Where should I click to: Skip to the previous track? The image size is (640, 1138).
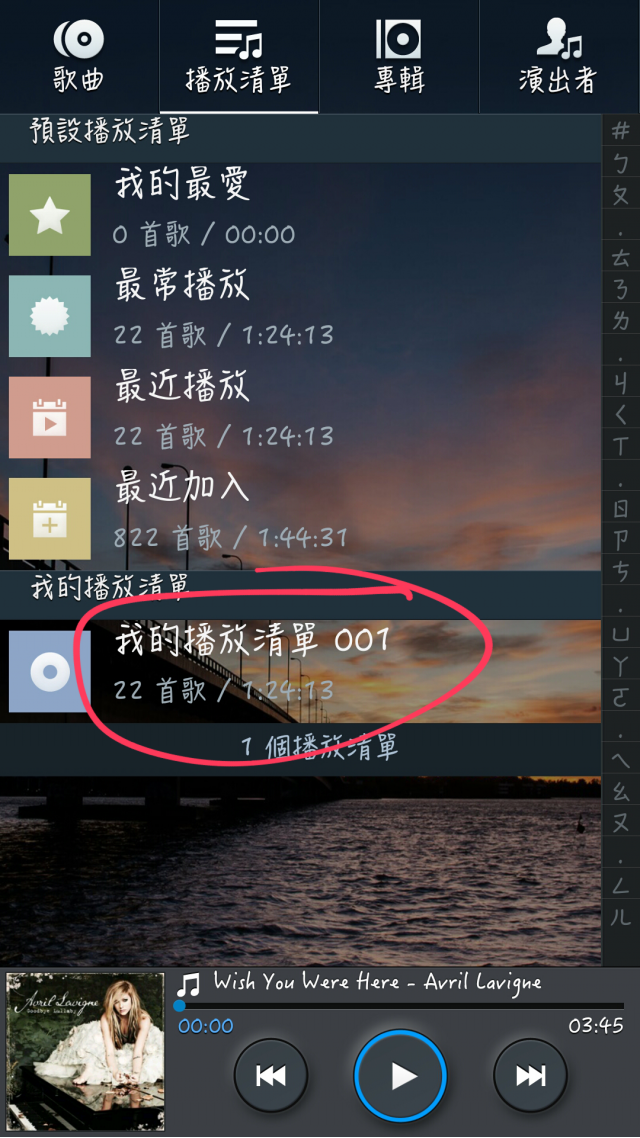pyautogui.click(x=271, y=1076)
